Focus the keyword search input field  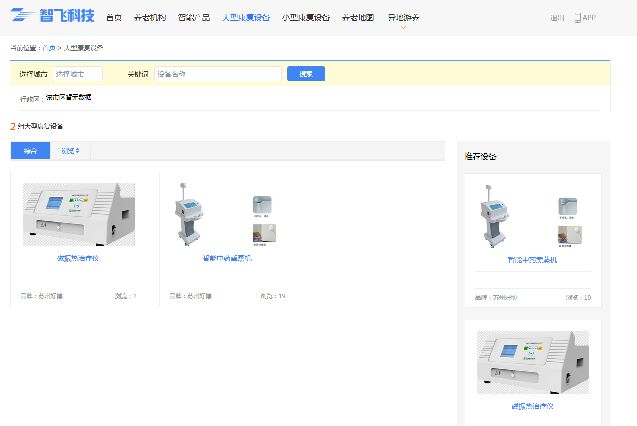click(218, 74)
